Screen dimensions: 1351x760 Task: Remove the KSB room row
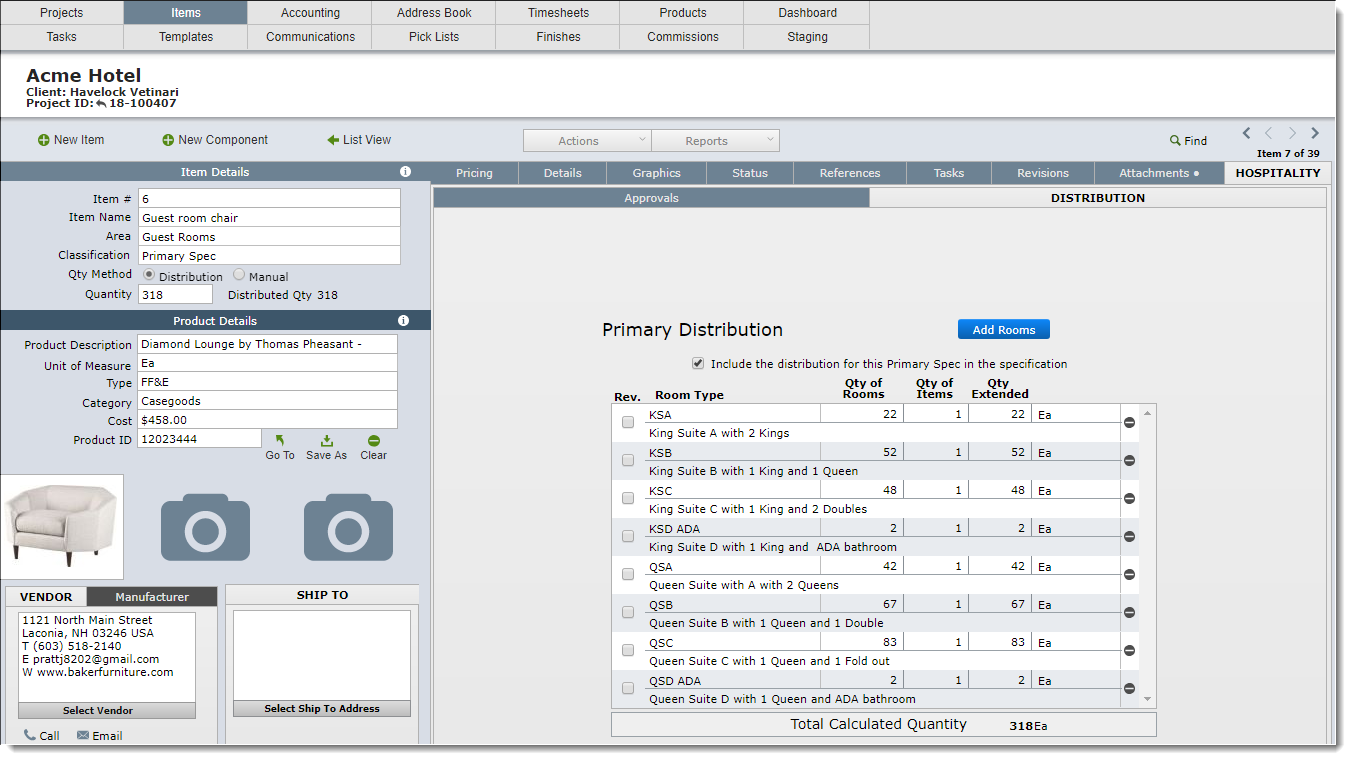pyautogui.click(x=1129, y=461)
